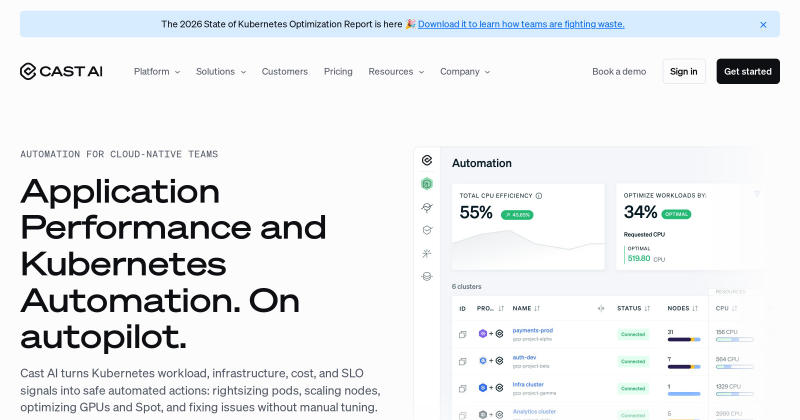Click nodes bar for infra cluster (1 node)
The height and width of the screenshot is (420, 800).
point(684,393)
